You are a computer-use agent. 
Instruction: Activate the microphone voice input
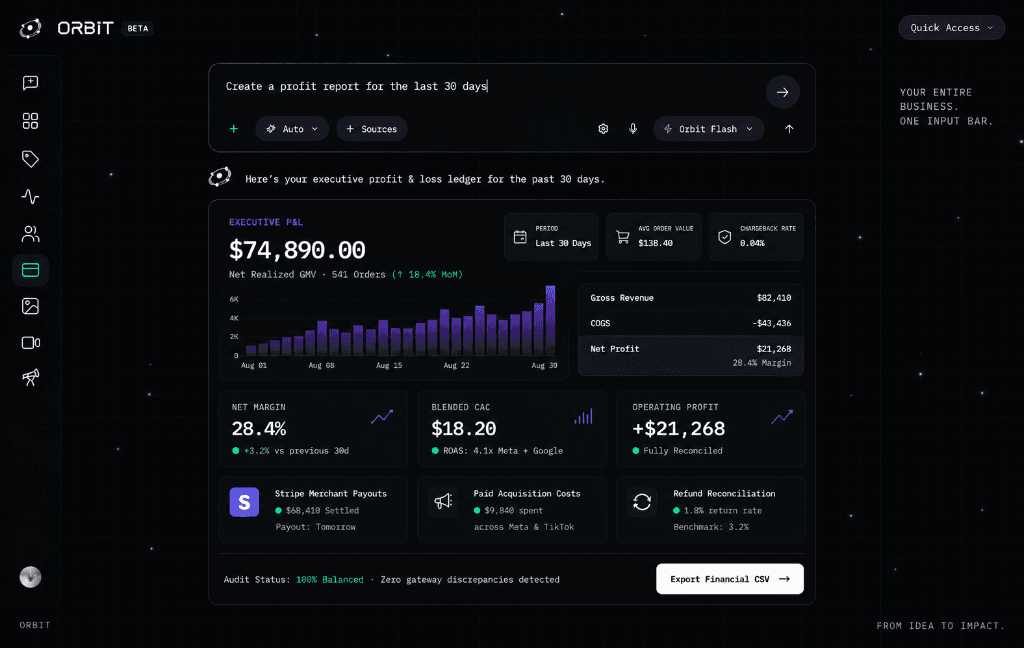point(633,129)
